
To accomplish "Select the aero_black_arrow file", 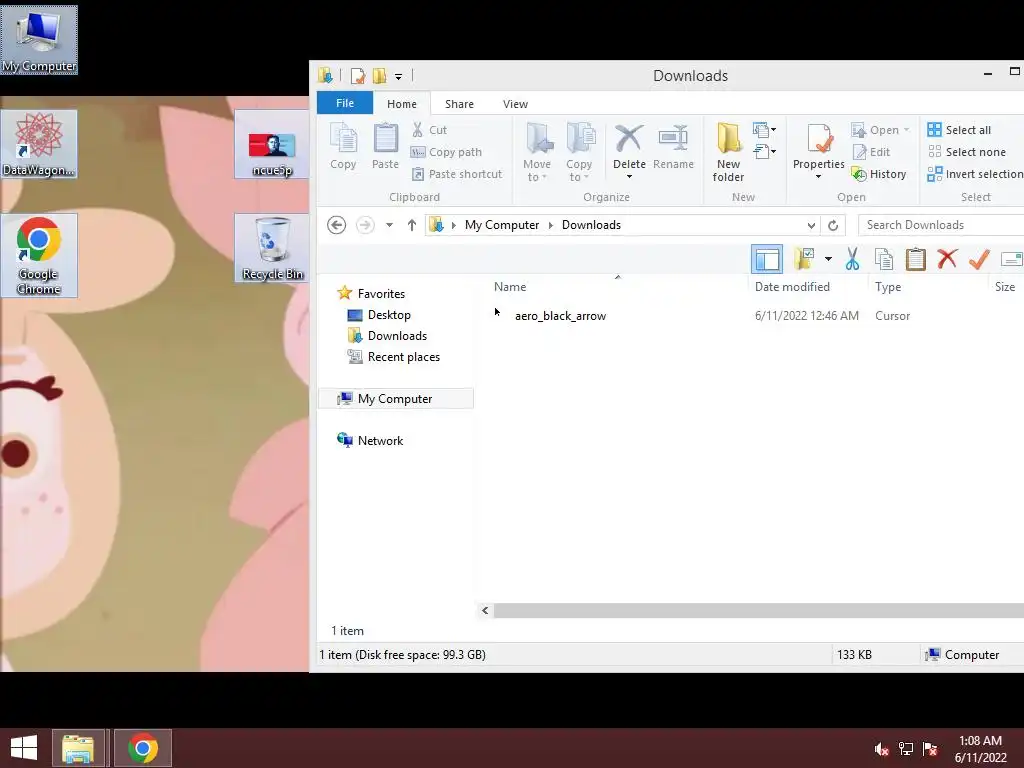I will point(560,316).
